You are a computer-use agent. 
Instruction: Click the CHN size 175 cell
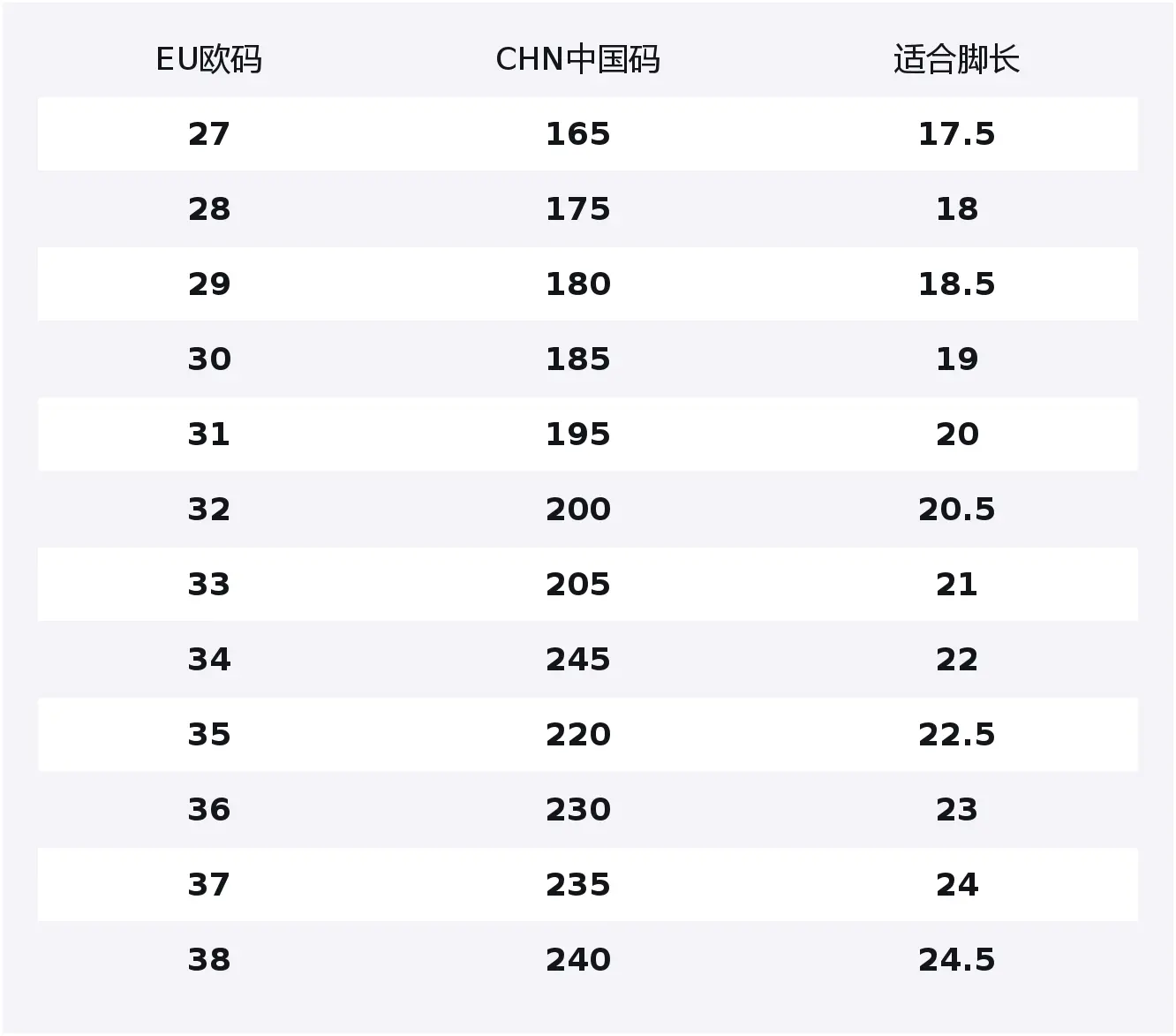[577, 209]
